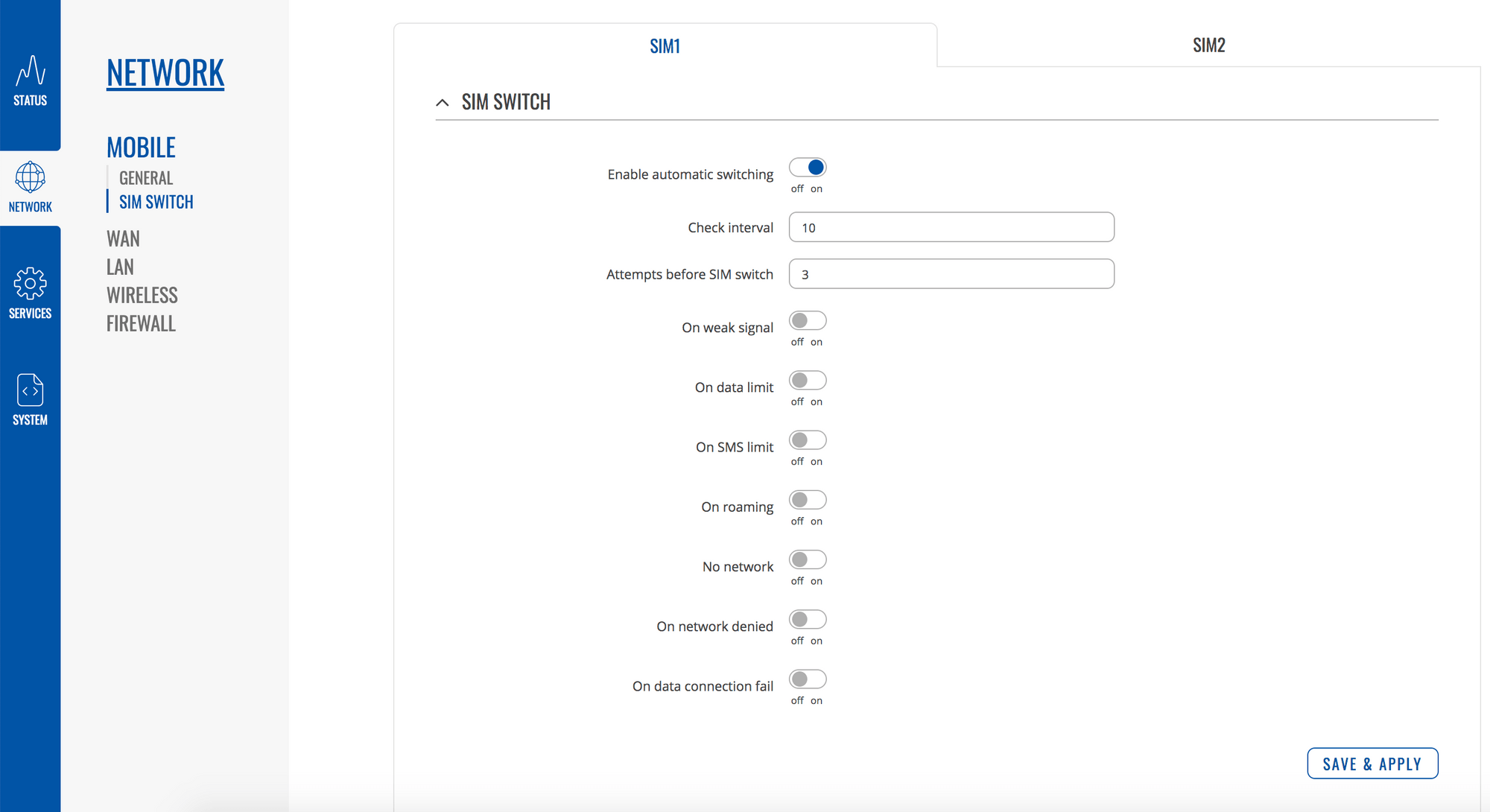Screen dimensions: 1490x812
Task: Switch to the SIM2 tab
Action: pyautogui.click(x=1208, y=45)
